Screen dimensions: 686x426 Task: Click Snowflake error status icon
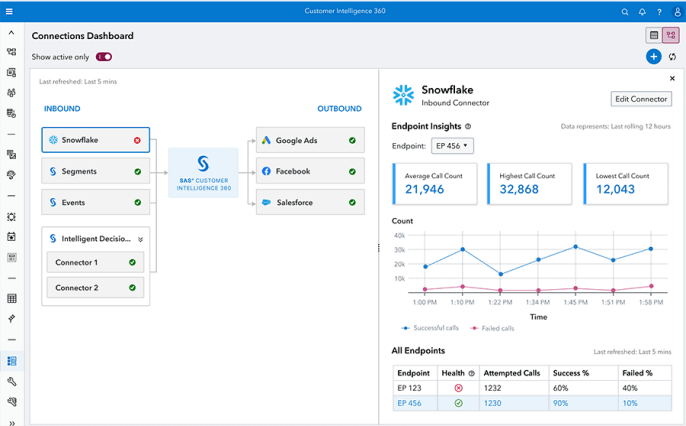tap(137, 140)
